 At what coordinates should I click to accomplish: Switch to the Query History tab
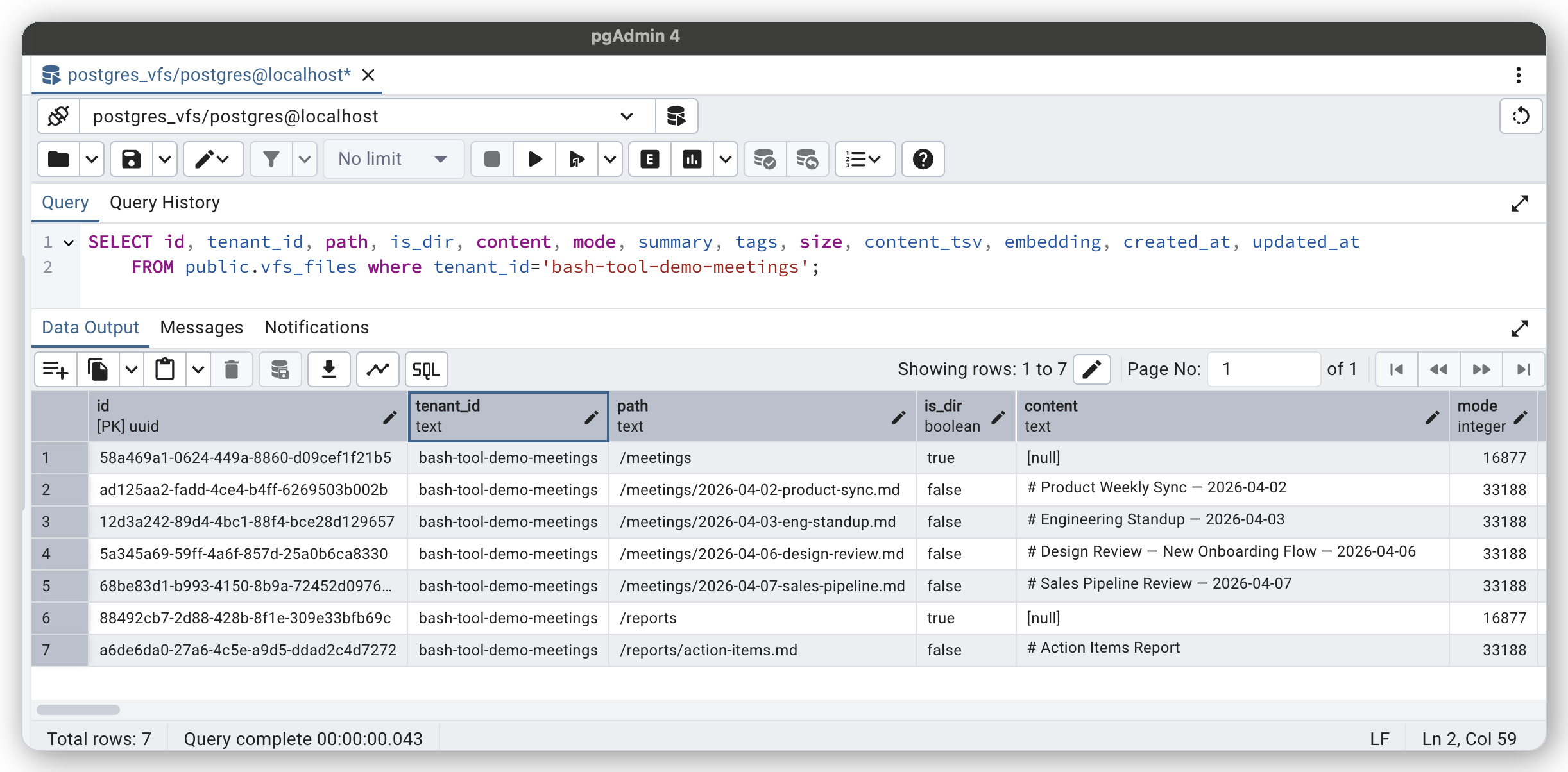click(165, 203)
